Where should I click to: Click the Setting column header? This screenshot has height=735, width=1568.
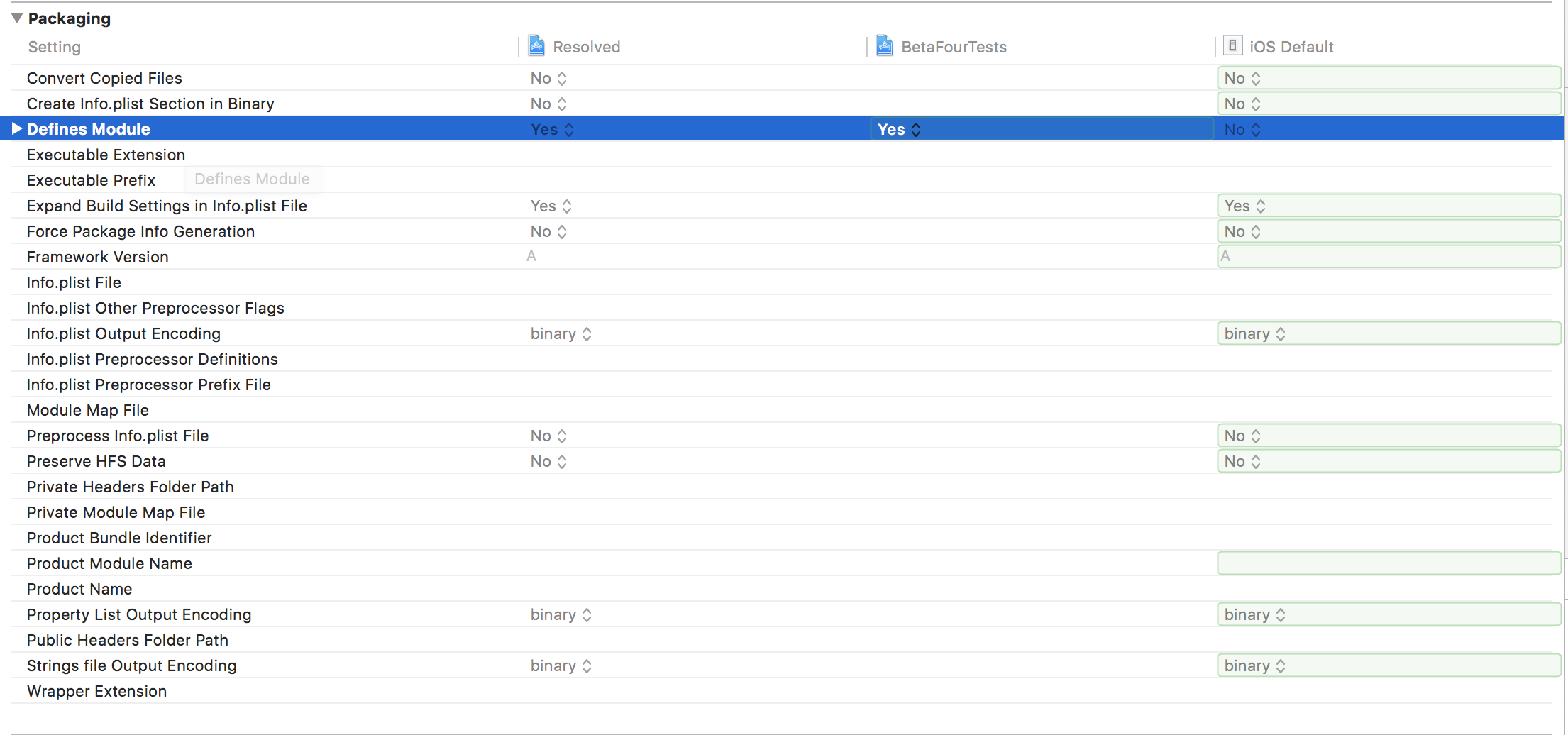click(x=54, y=47)
